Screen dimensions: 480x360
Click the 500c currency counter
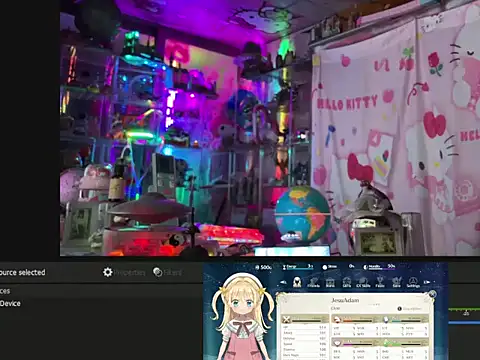[x=263, y=267]
